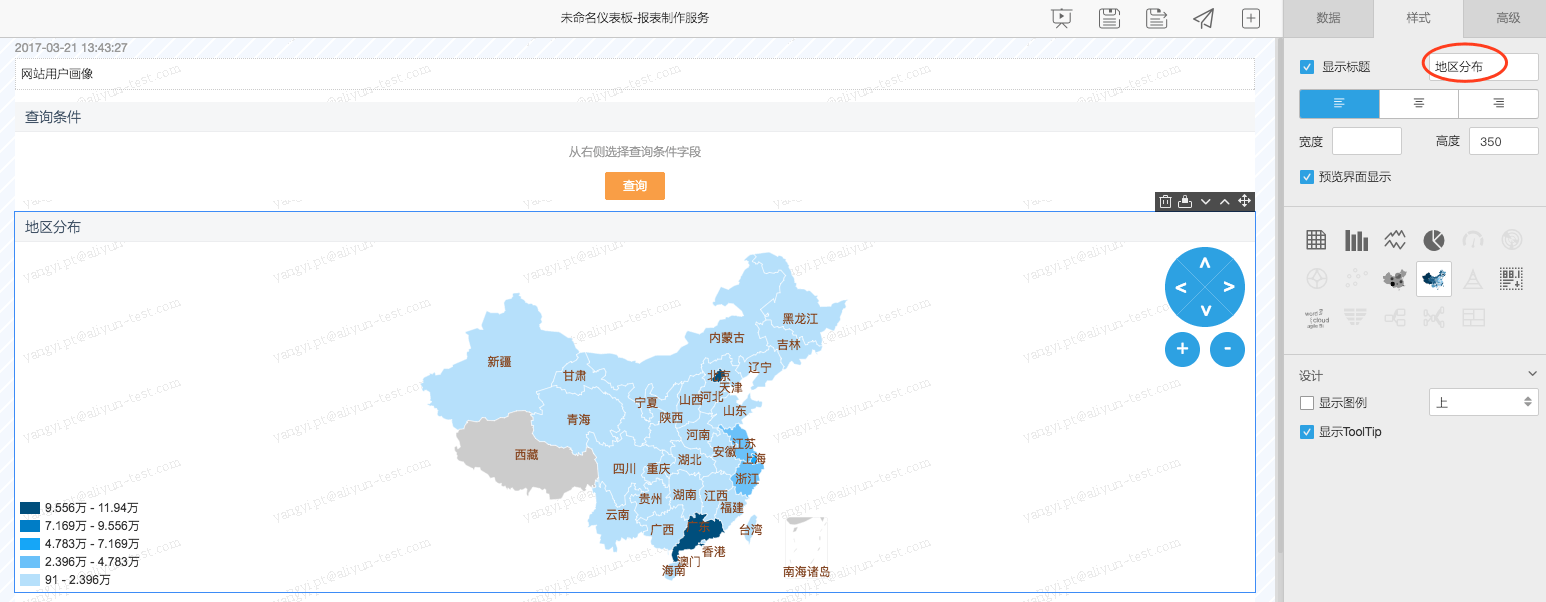Switch the chart type to bar chart
Viewport: 1546px width, 602px height.
[x=1355, y=240]
